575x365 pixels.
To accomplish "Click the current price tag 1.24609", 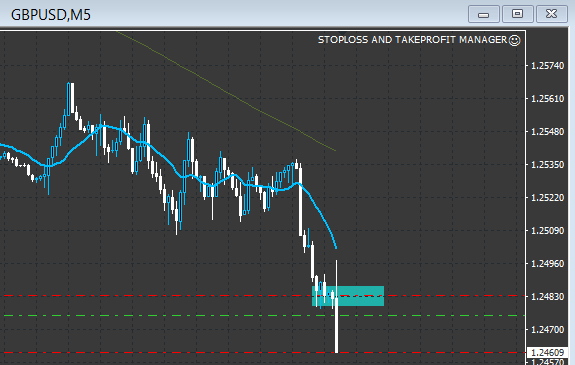I will pyautogui.click(x=547, y=353).
